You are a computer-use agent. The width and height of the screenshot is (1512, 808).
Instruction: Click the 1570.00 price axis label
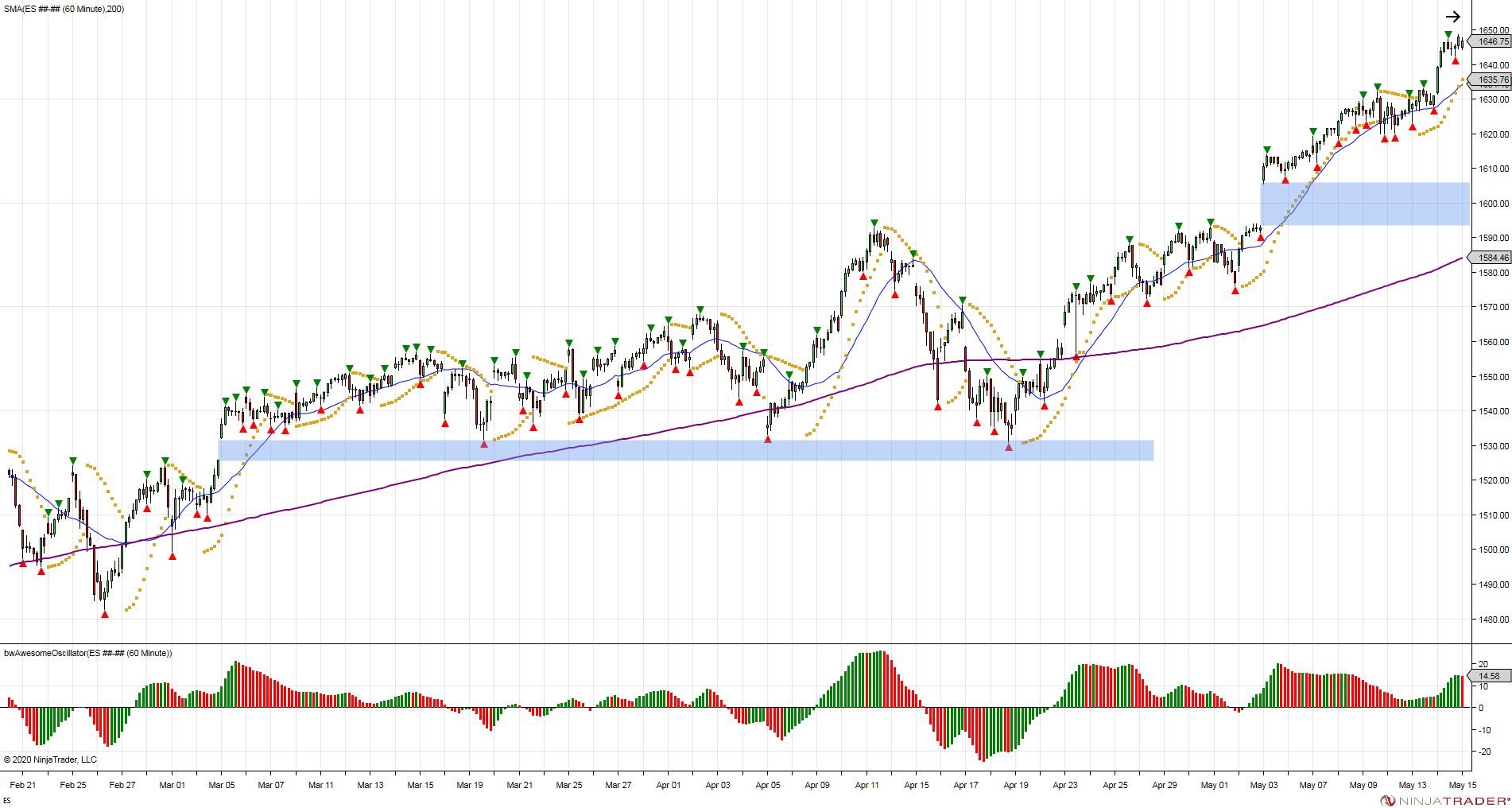click(1494, 307)
